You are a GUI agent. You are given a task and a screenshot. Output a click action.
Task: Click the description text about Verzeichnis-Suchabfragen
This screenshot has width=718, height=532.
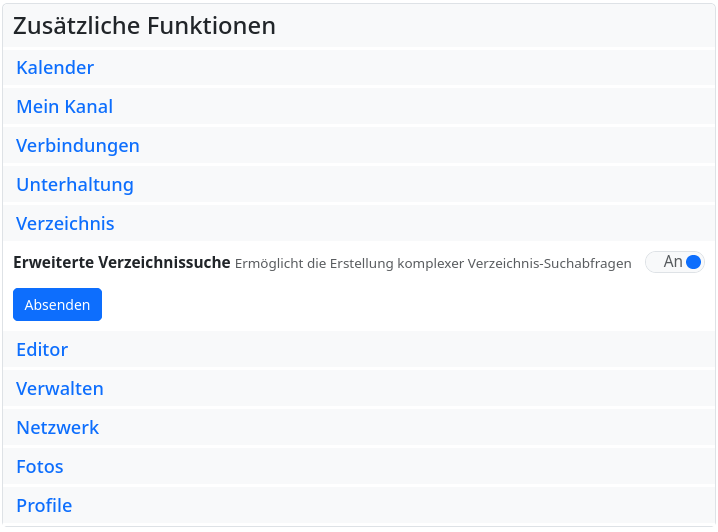click(433, 264)
